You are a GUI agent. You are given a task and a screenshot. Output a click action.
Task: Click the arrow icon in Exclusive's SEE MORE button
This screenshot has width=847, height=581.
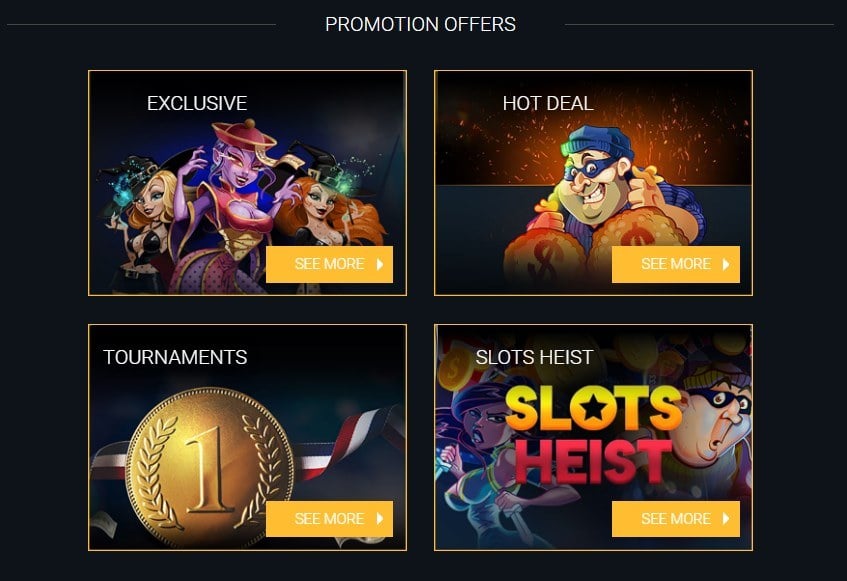378,264
